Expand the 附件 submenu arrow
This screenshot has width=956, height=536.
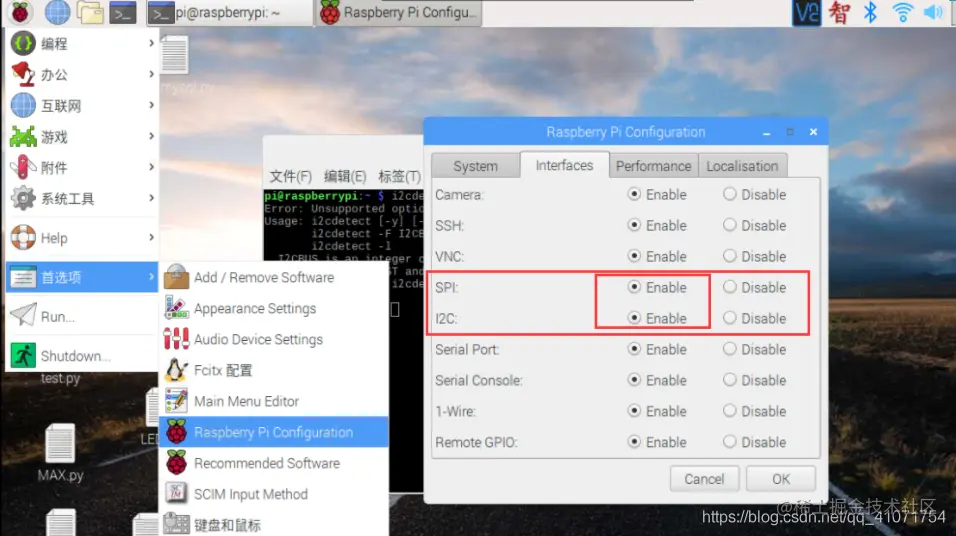[x=151, y=166]
